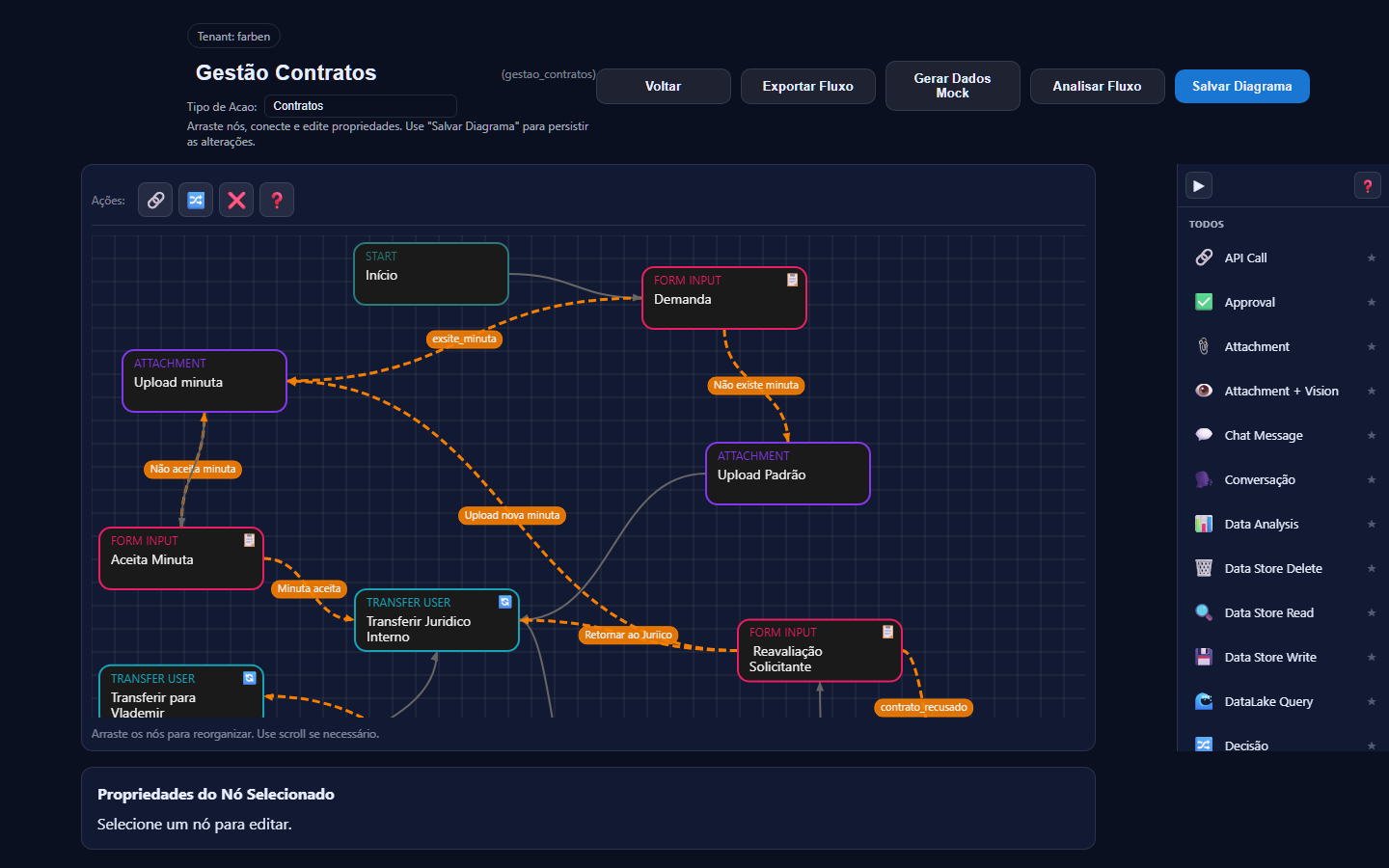Open help via the question mark icon
Viewport: 1389px width, 868px height.
click(277, 200)
